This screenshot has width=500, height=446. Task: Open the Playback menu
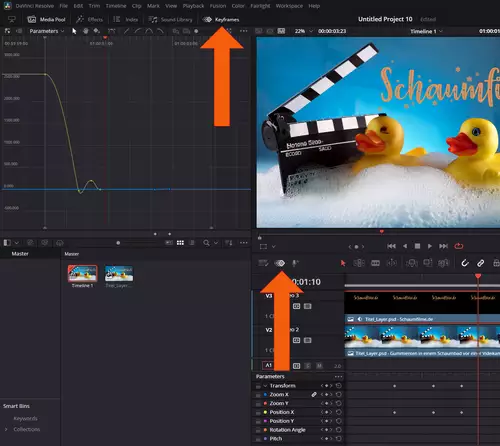[x=193, y=6]
